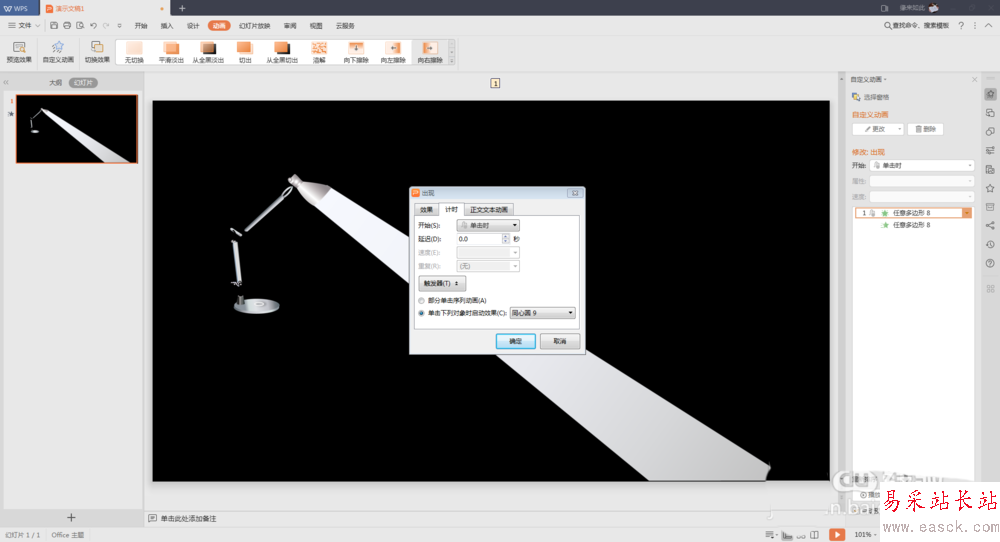Click the 延迟(D) delay input field
The height and width of the screenshot is (542, 1000).
click(x=479, y=239)
